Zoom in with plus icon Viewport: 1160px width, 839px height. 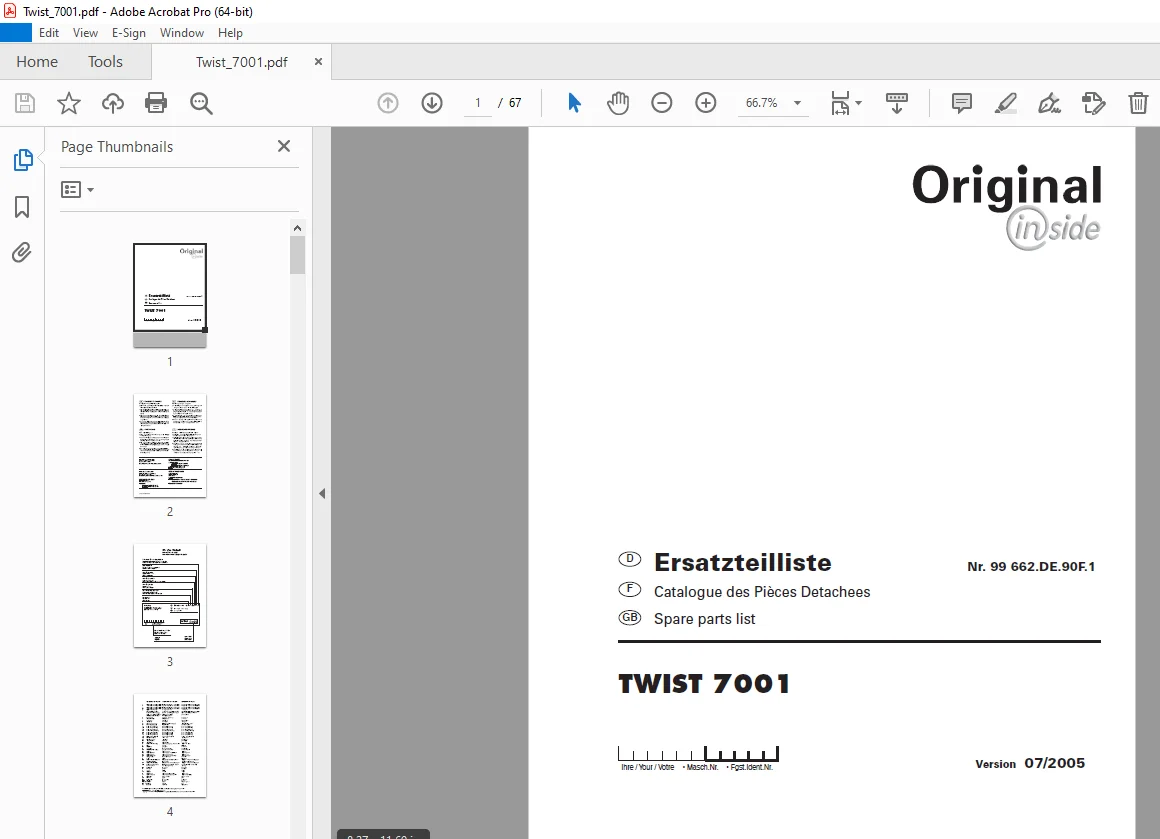pyautogui.click(x=706, y=103)
